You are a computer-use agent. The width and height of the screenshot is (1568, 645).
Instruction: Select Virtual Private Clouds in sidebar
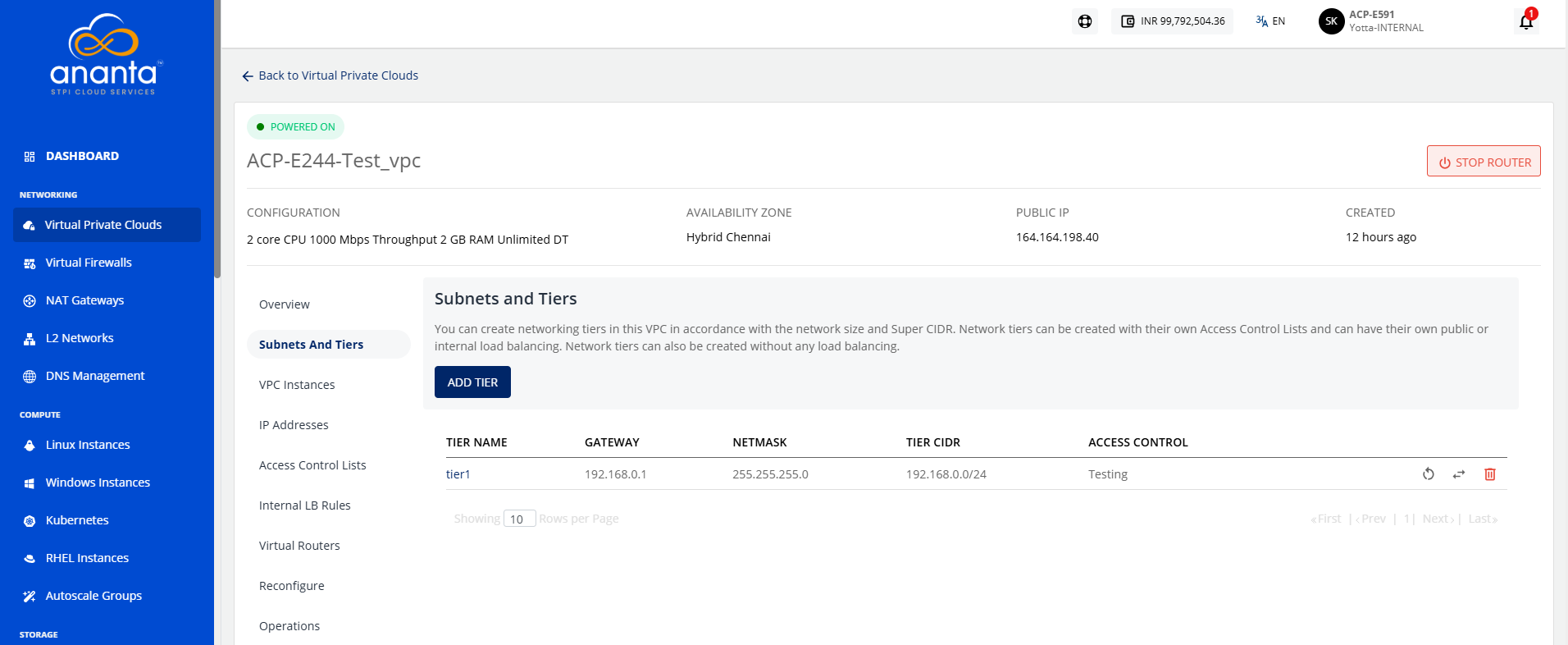pos(107,225)
